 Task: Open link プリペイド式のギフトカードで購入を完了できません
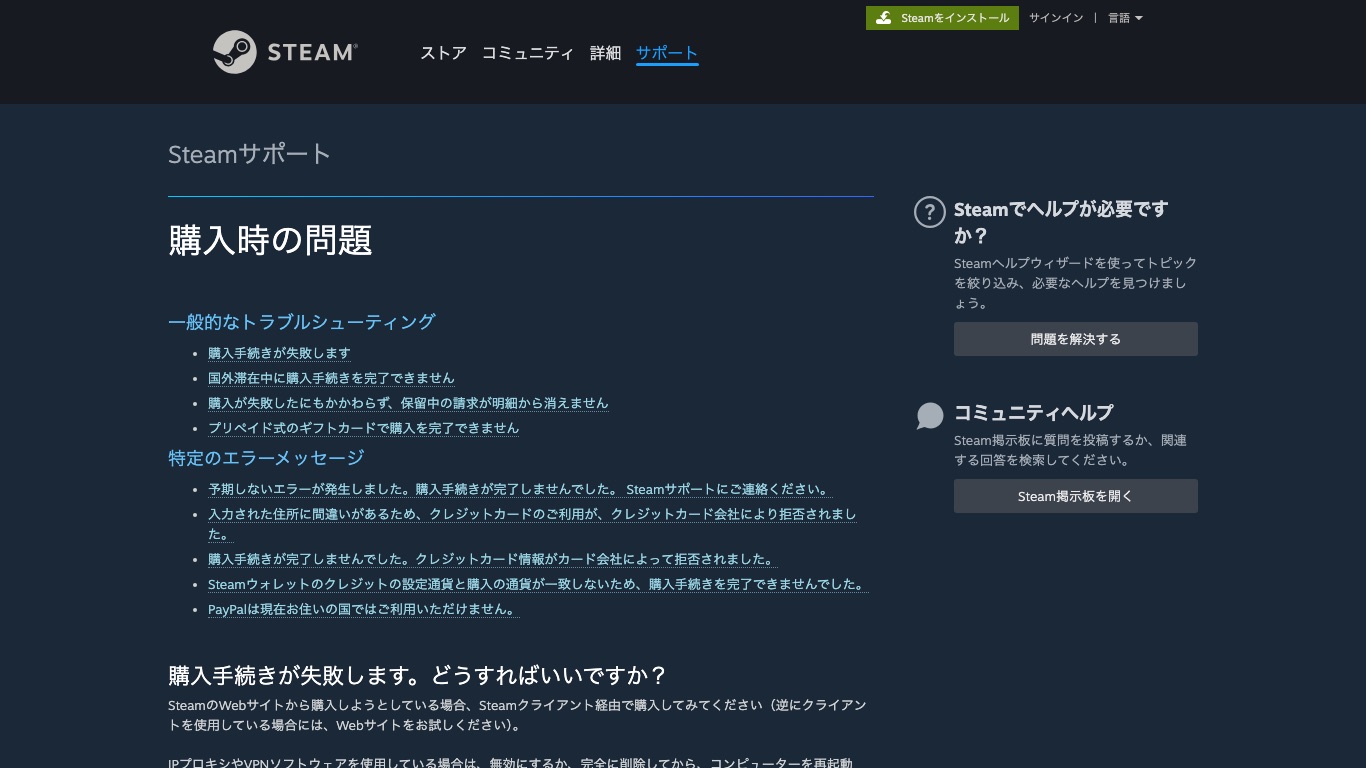pyautogui.click(x=364, y=428)
